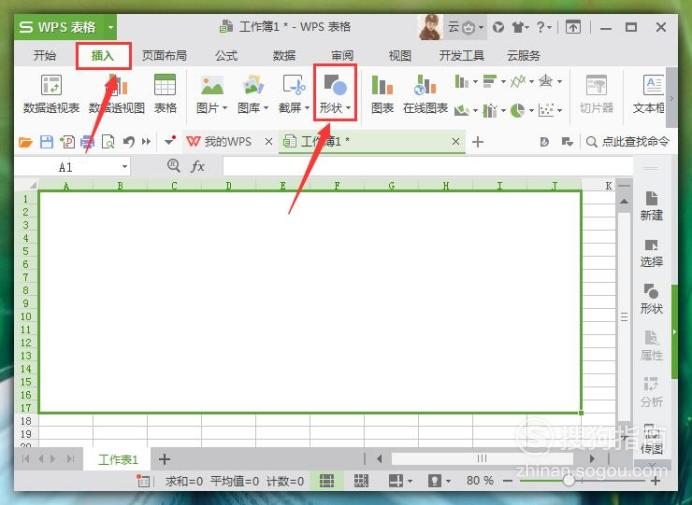692x505 pixels.
Task: Click the zoom slider handle
Action: tap(569, 480)
